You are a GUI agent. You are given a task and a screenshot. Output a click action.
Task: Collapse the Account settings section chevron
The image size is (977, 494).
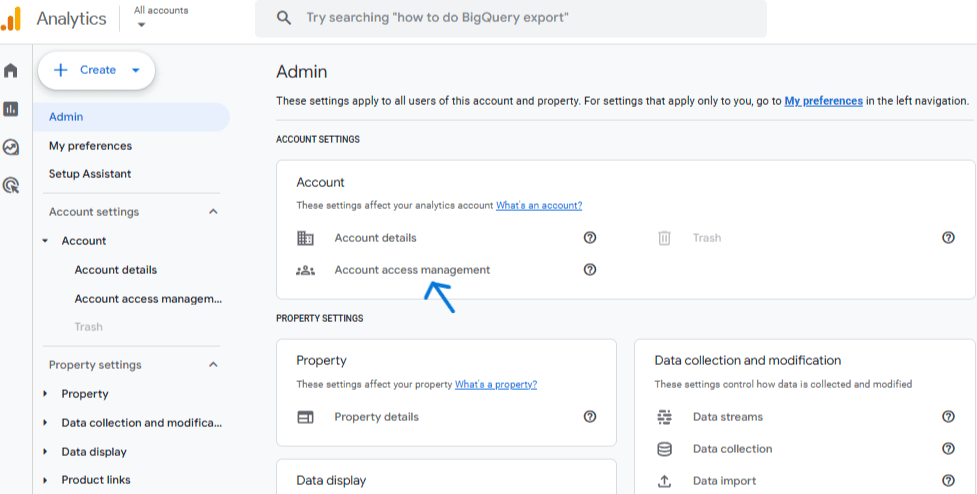(213, 212)
